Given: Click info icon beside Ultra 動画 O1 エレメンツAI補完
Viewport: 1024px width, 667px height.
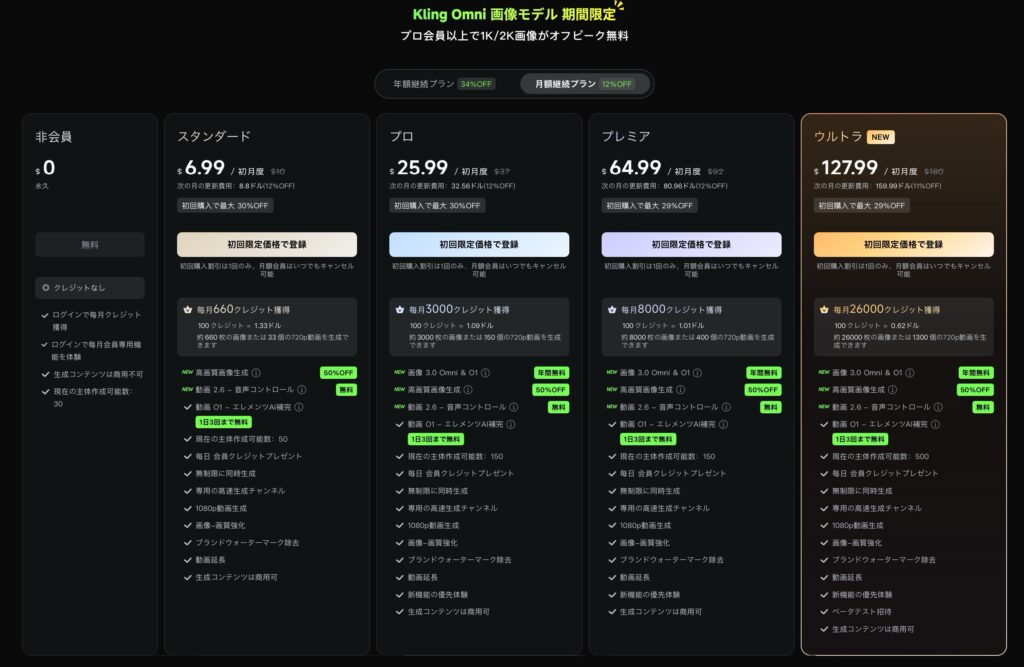Looking at the screenshot, I should [x=936, y=424].
